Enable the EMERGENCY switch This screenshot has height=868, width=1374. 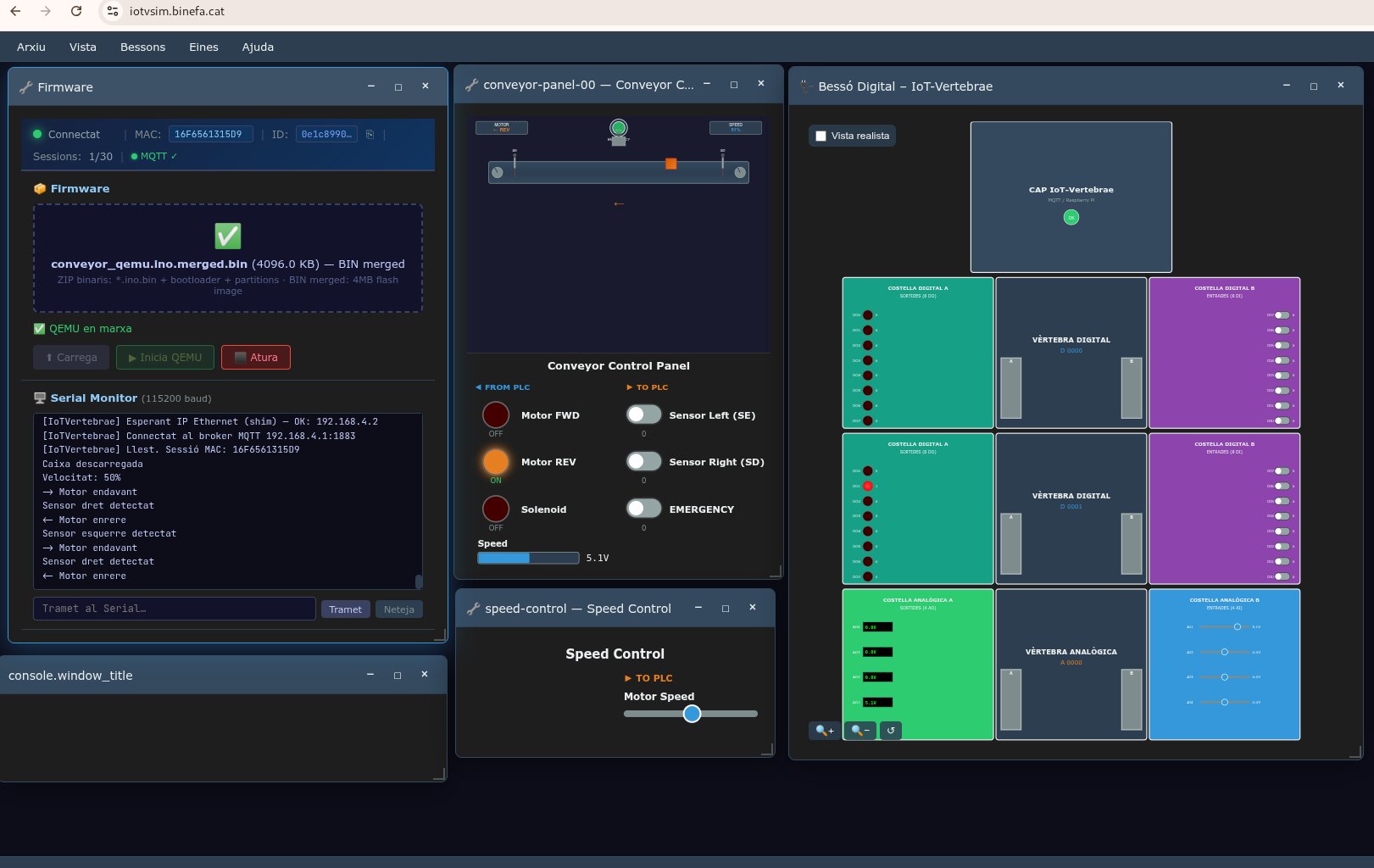pos(643,509)
